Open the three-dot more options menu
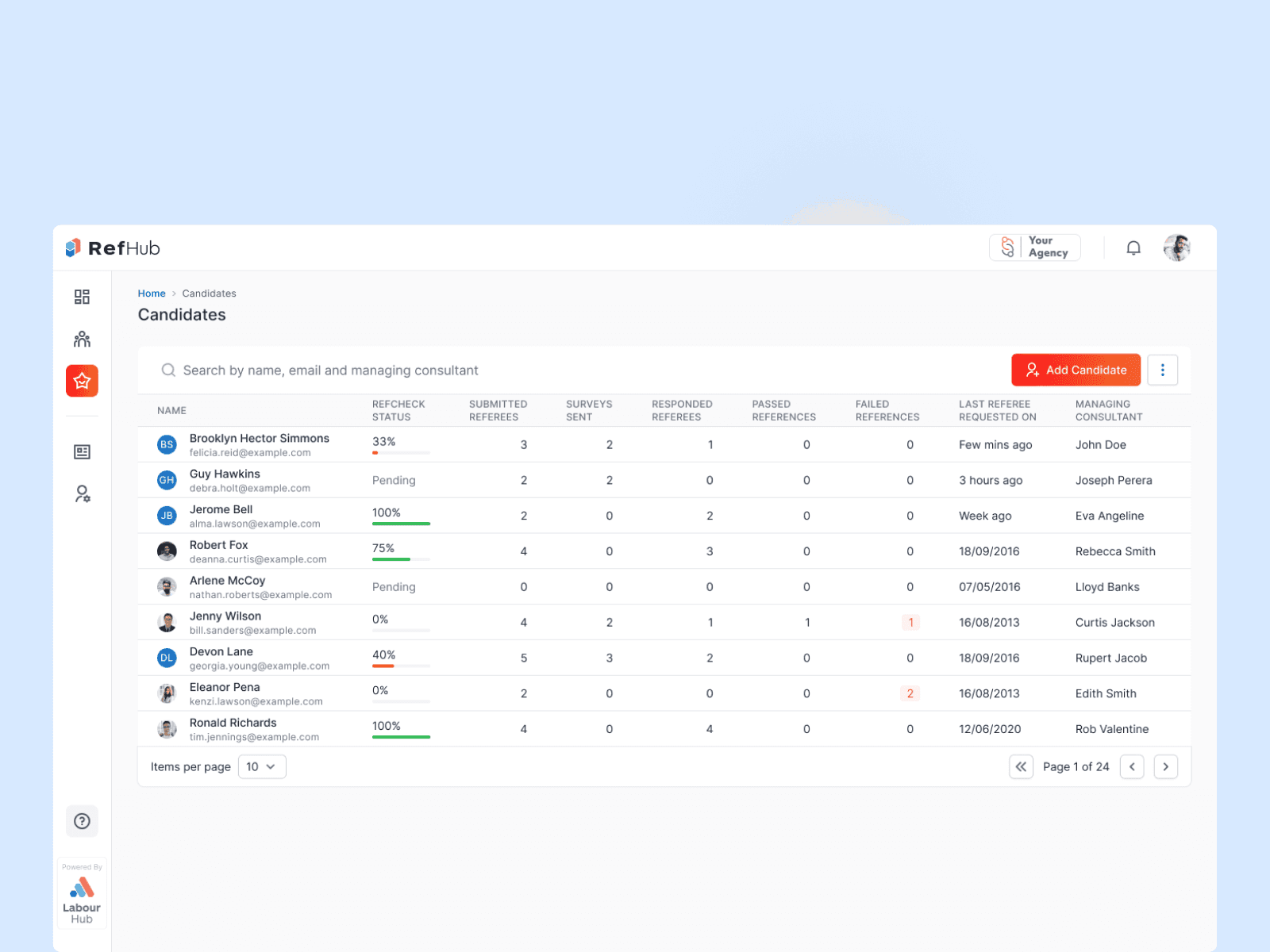The height and width of the screenshot is (952, 1270). click(x=1163, y=370)
